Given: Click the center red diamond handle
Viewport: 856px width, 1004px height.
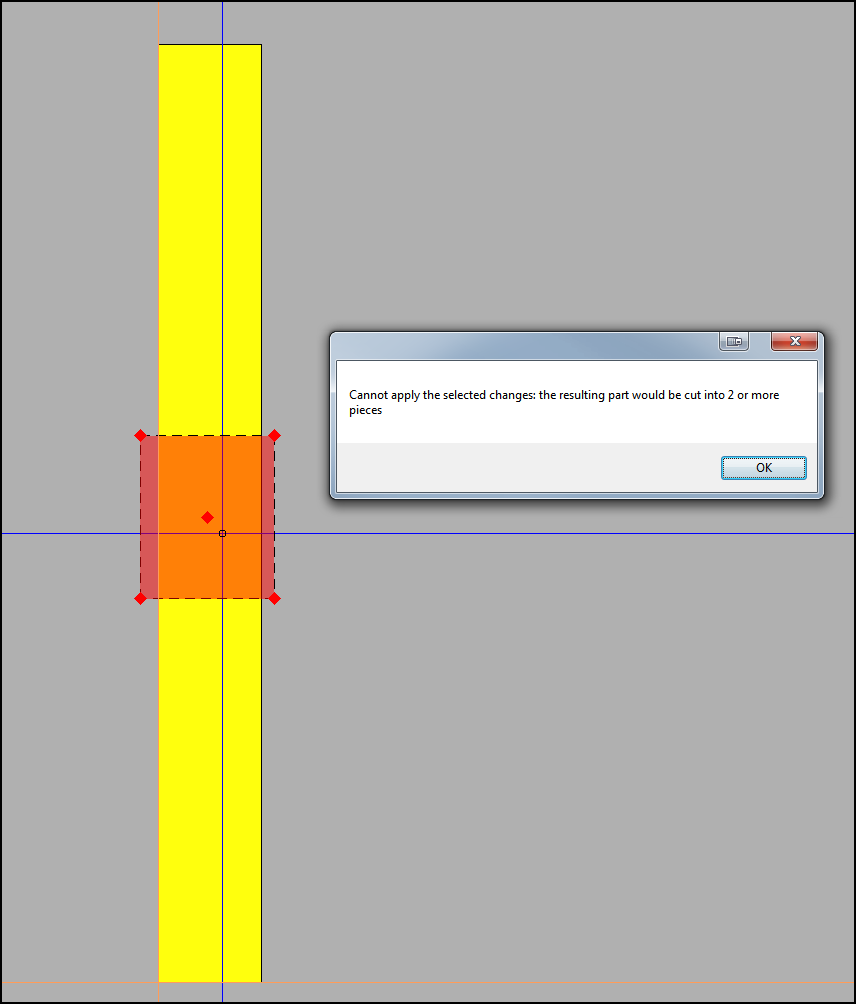Looking at the screenshot, I should tap(207, 517).
